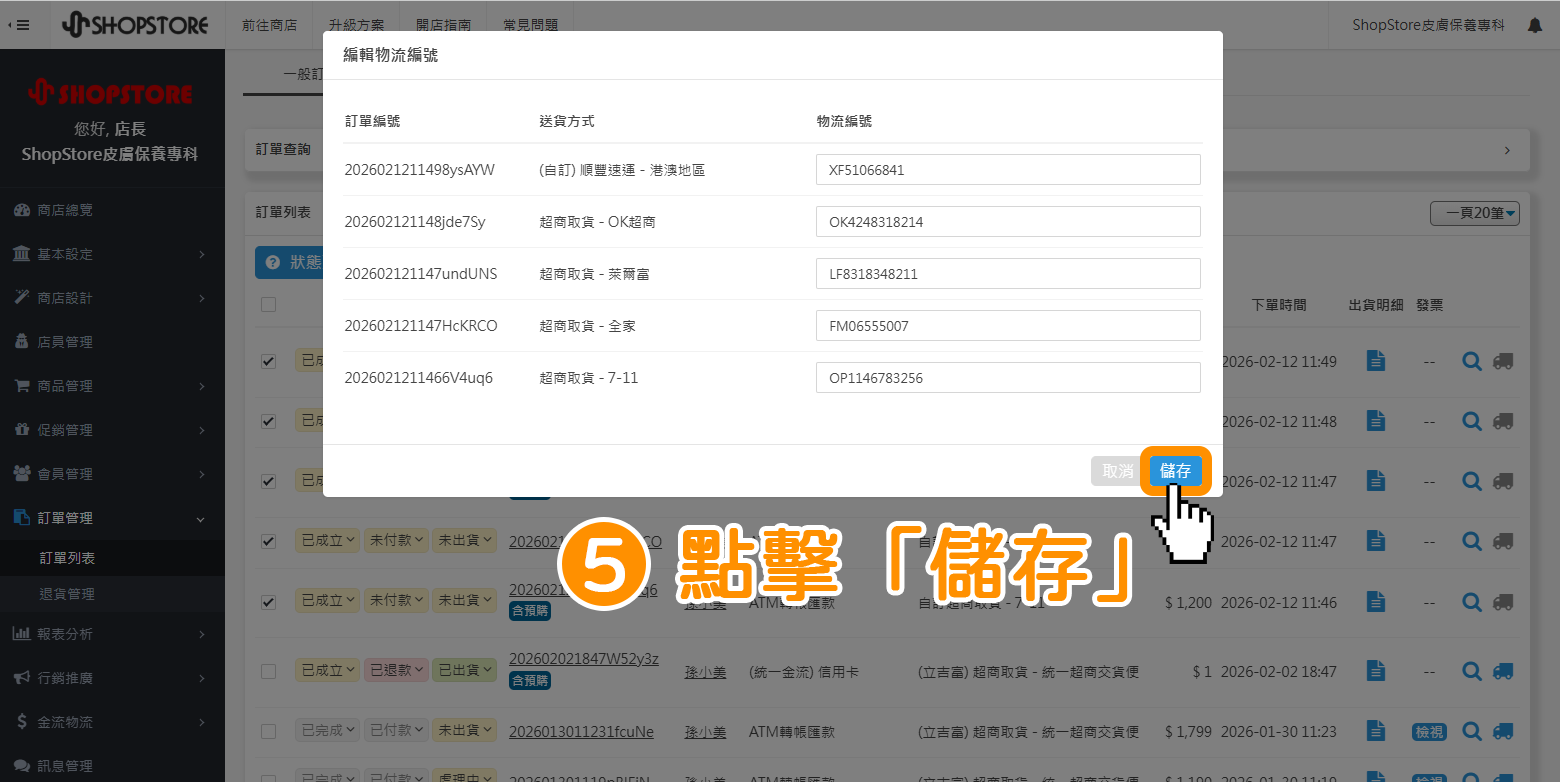
Task: Select the shipping detail document icon for order 2026-02-12 11:49
Action: (x=1375, y=361)
